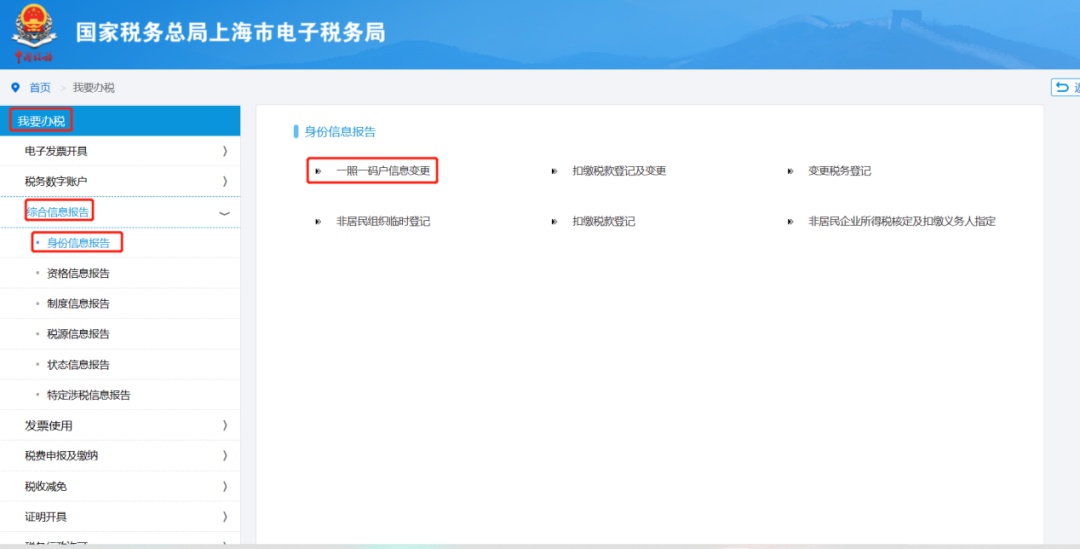Open the 一照一码户信息变更 link
Viewport: 1080px width, 549px height.
[383, 171]
